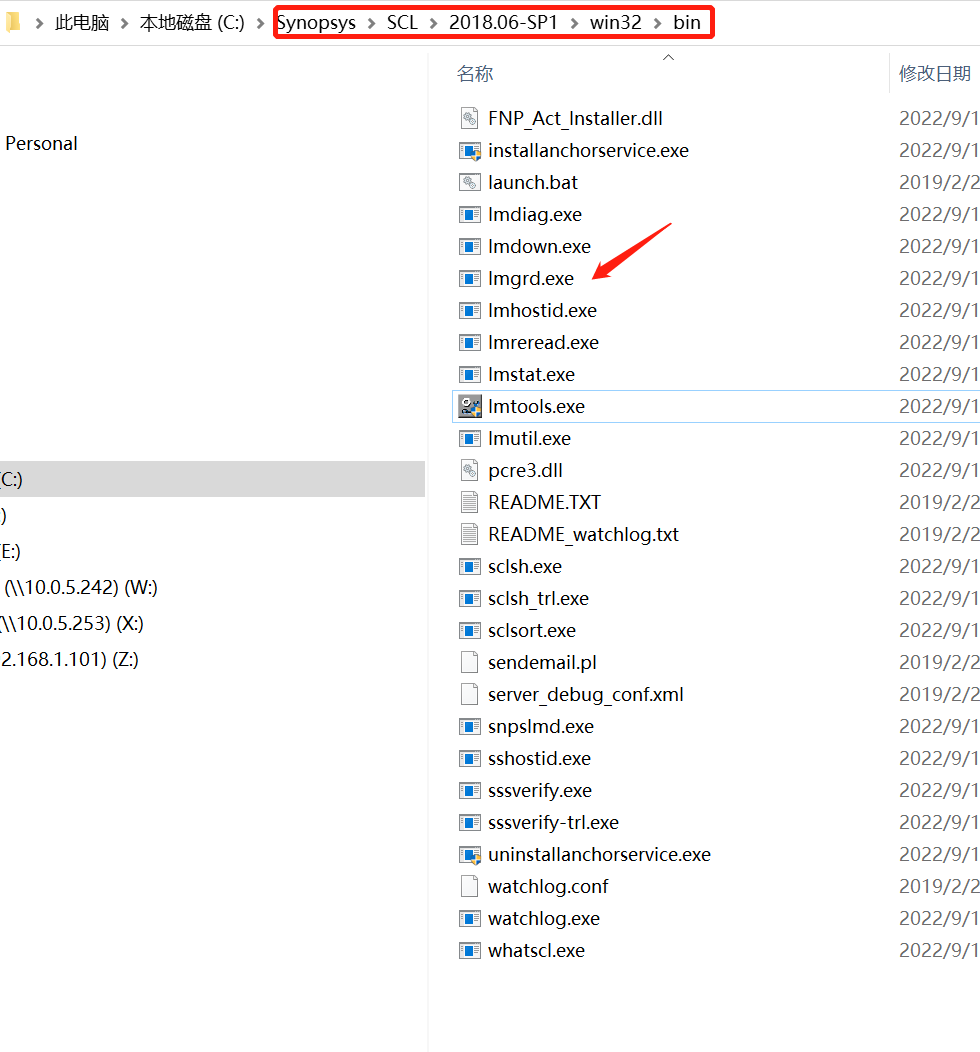
Task: Click the sclsh.exe file icon
Action: (x=470, y=567)
